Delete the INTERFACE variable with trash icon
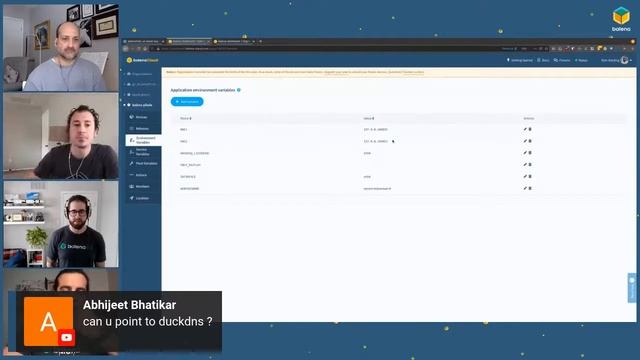 530,177
